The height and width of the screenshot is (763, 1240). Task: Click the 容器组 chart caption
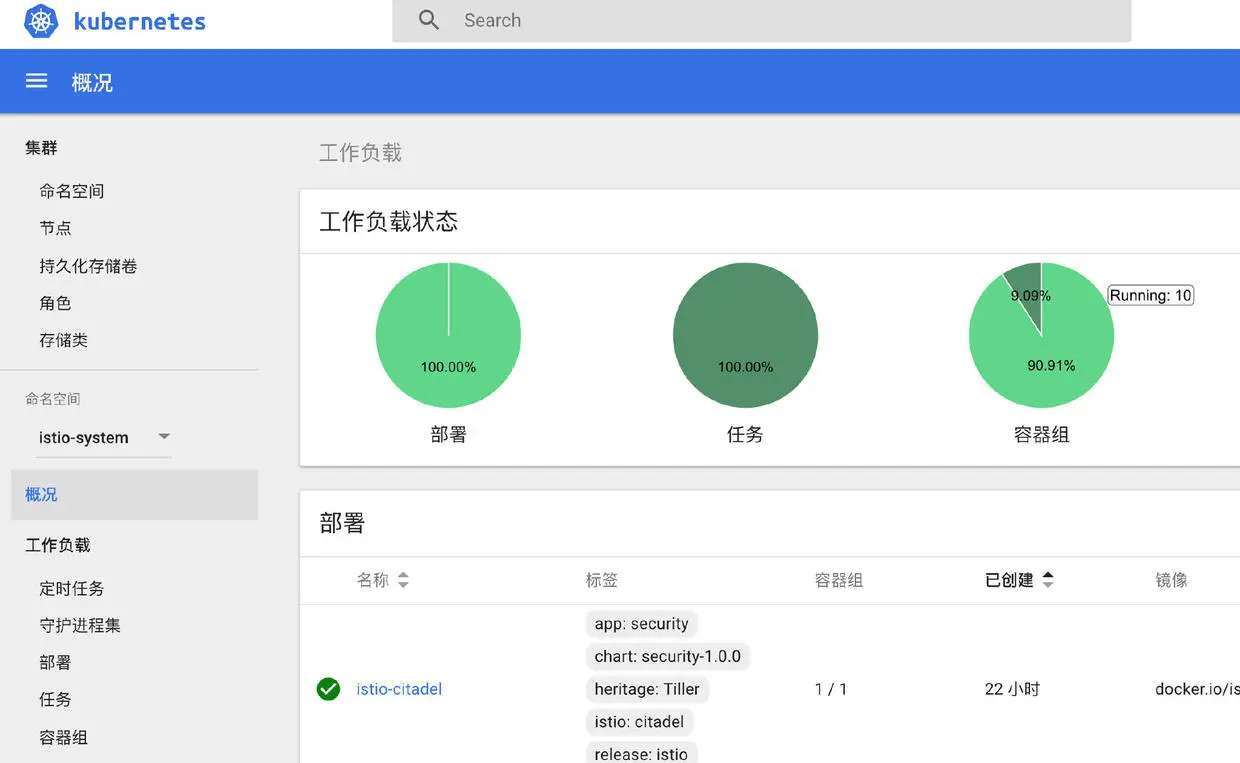pos(1042,435)
